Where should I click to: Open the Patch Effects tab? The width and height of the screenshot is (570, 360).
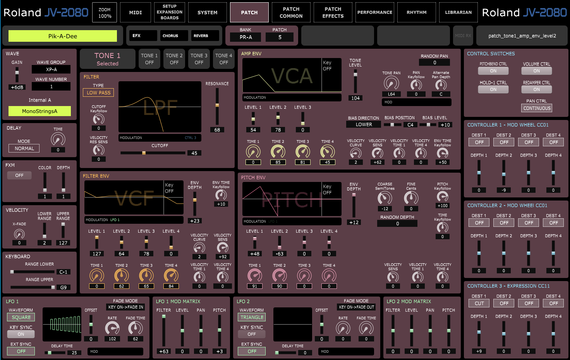point(333,12)
